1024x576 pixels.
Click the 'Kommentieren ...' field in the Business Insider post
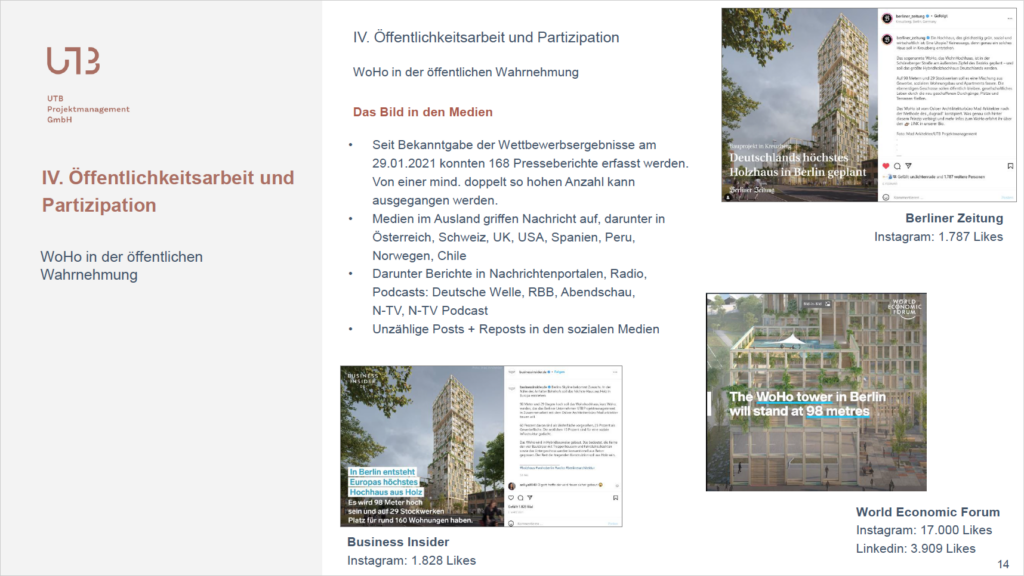tap(531, 524)
